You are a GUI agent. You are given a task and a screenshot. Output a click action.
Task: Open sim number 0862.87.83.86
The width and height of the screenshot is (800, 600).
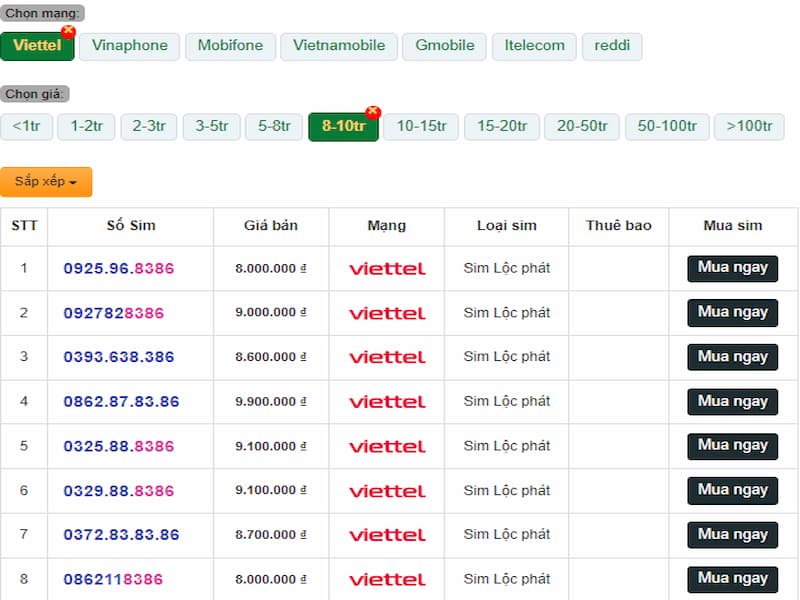pyautogui.click(x=121, y=402)
